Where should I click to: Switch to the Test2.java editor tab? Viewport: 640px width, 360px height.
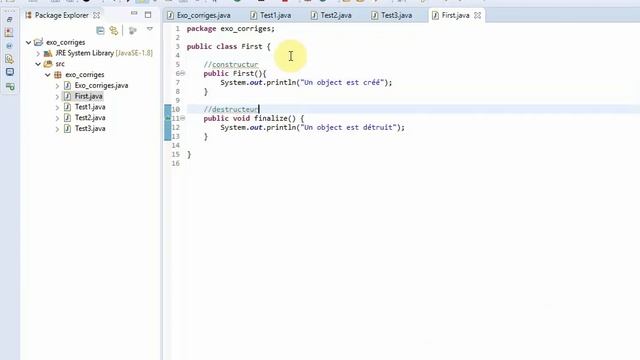336,16
